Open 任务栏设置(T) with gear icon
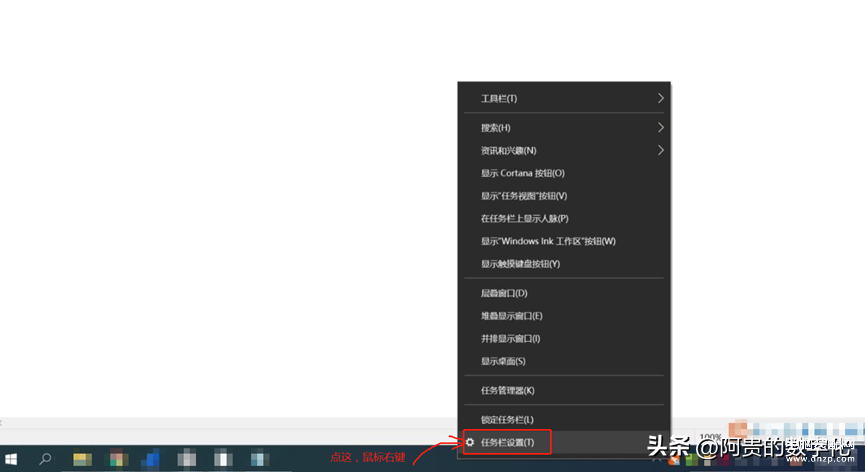 pos(564,442)
